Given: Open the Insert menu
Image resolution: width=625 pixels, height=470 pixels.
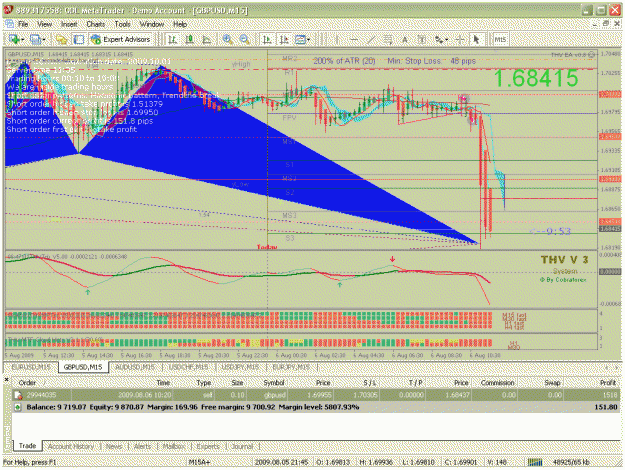Looking at the screenshot, I should point(69,24).
